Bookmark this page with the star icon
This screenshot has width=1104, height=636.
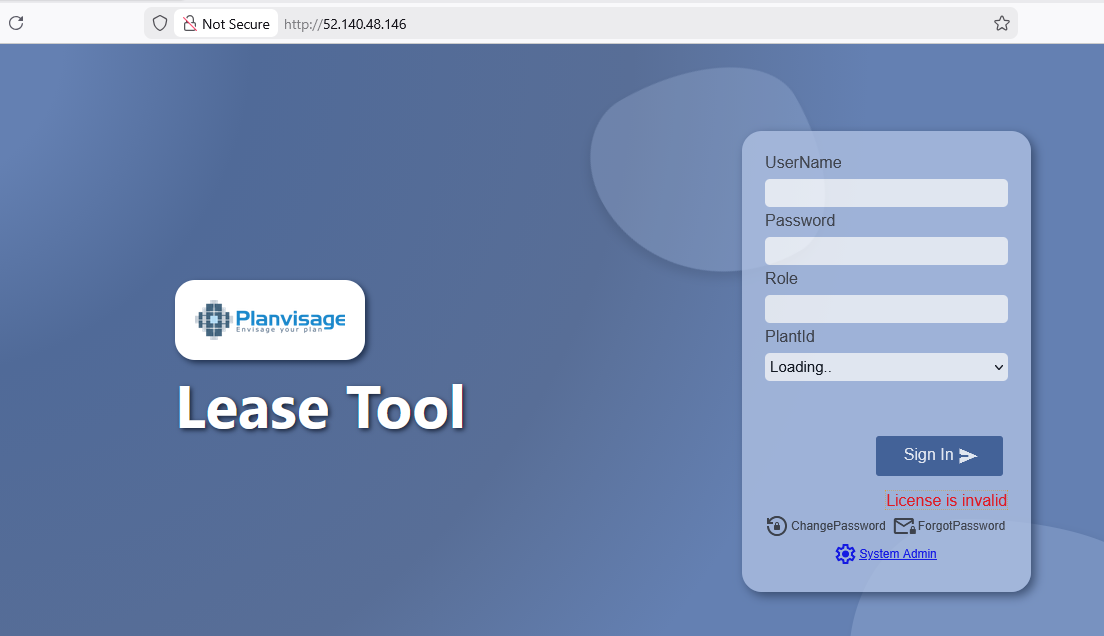(x=1001, y=23)
